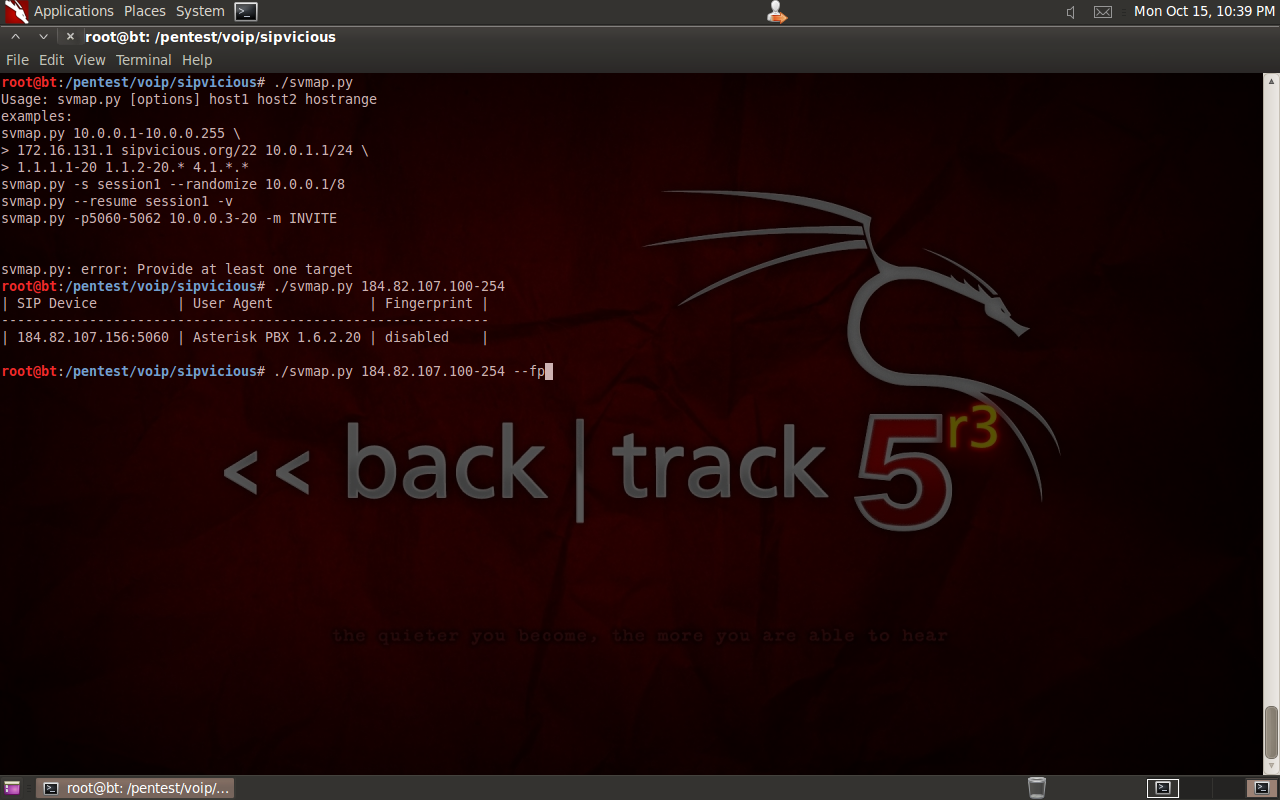
Task: Open the terminal File menu
Action: point(17,60)
